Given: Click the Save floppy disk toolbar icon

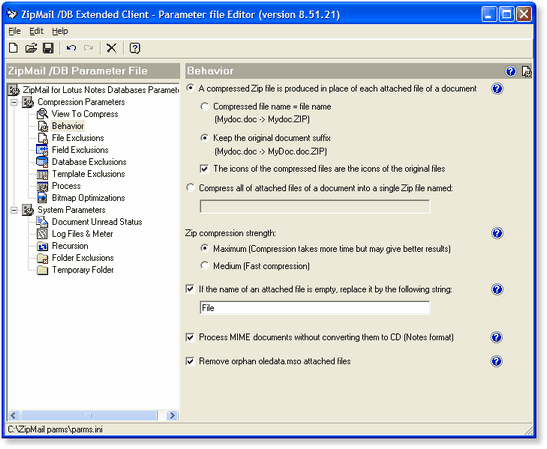Looking at the screenshot, I should (x=48, y=48).
